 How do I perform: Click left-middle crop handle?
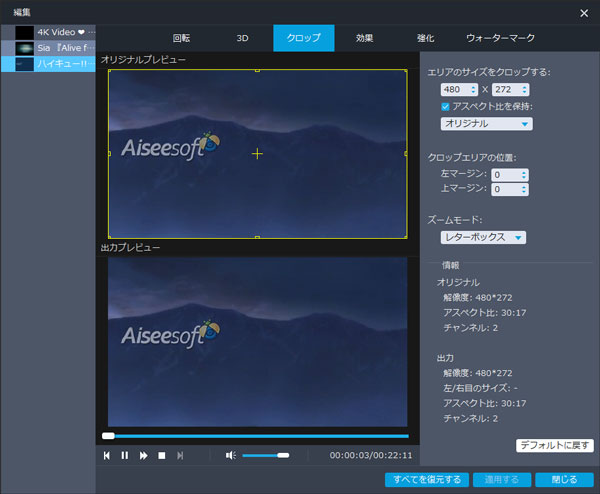pyautogui.click(x=109, y=154)
